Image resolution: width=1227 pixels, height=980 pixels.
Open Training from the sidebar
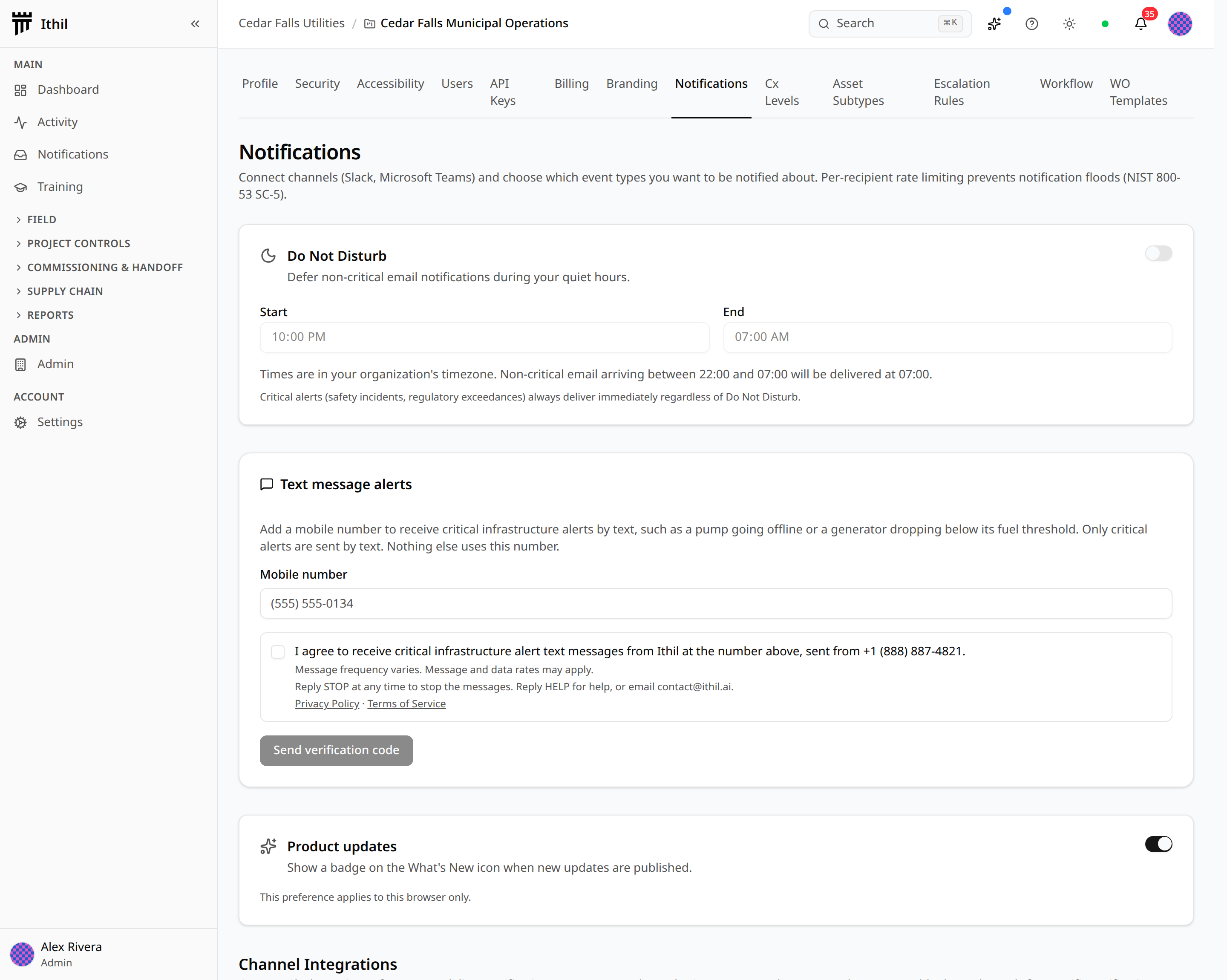click(x=60, y=187)
